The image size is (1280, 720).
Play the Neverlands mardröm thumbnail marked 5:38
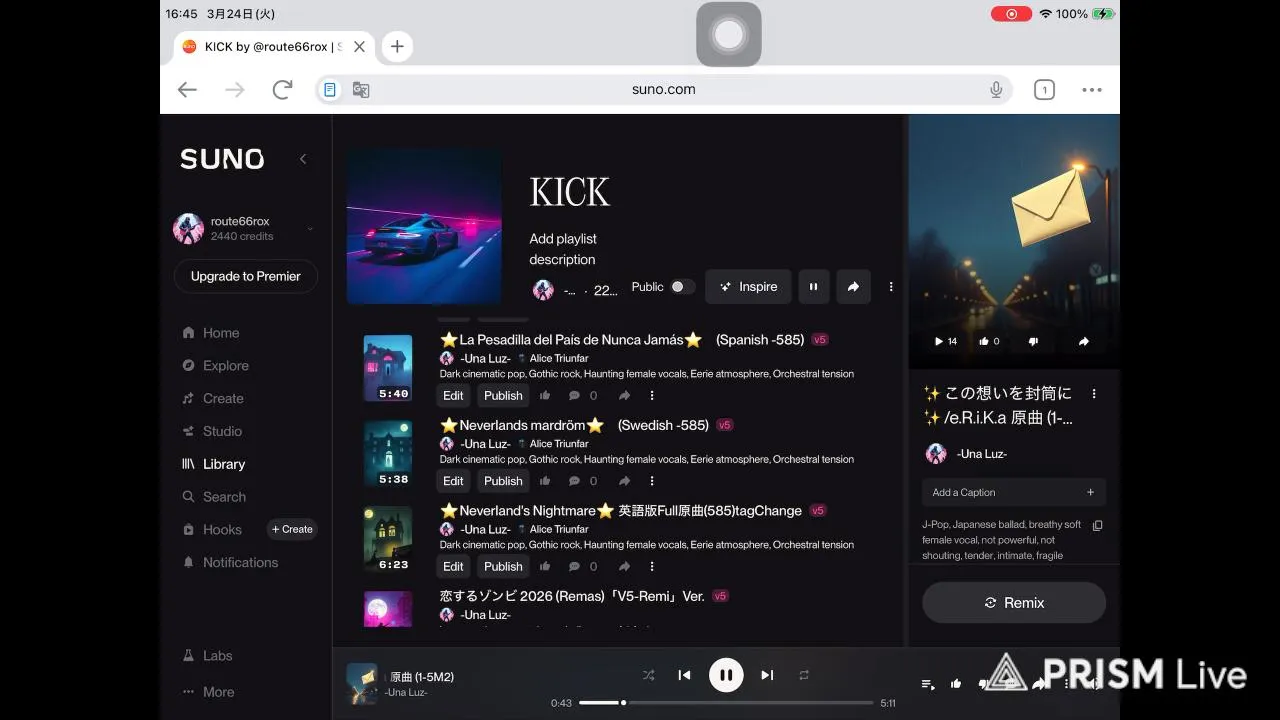388,454
